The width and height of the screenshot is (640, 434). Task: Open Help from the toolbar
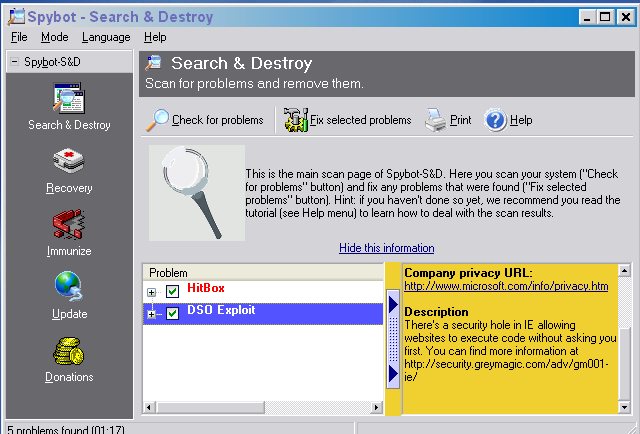click(497, 120)
